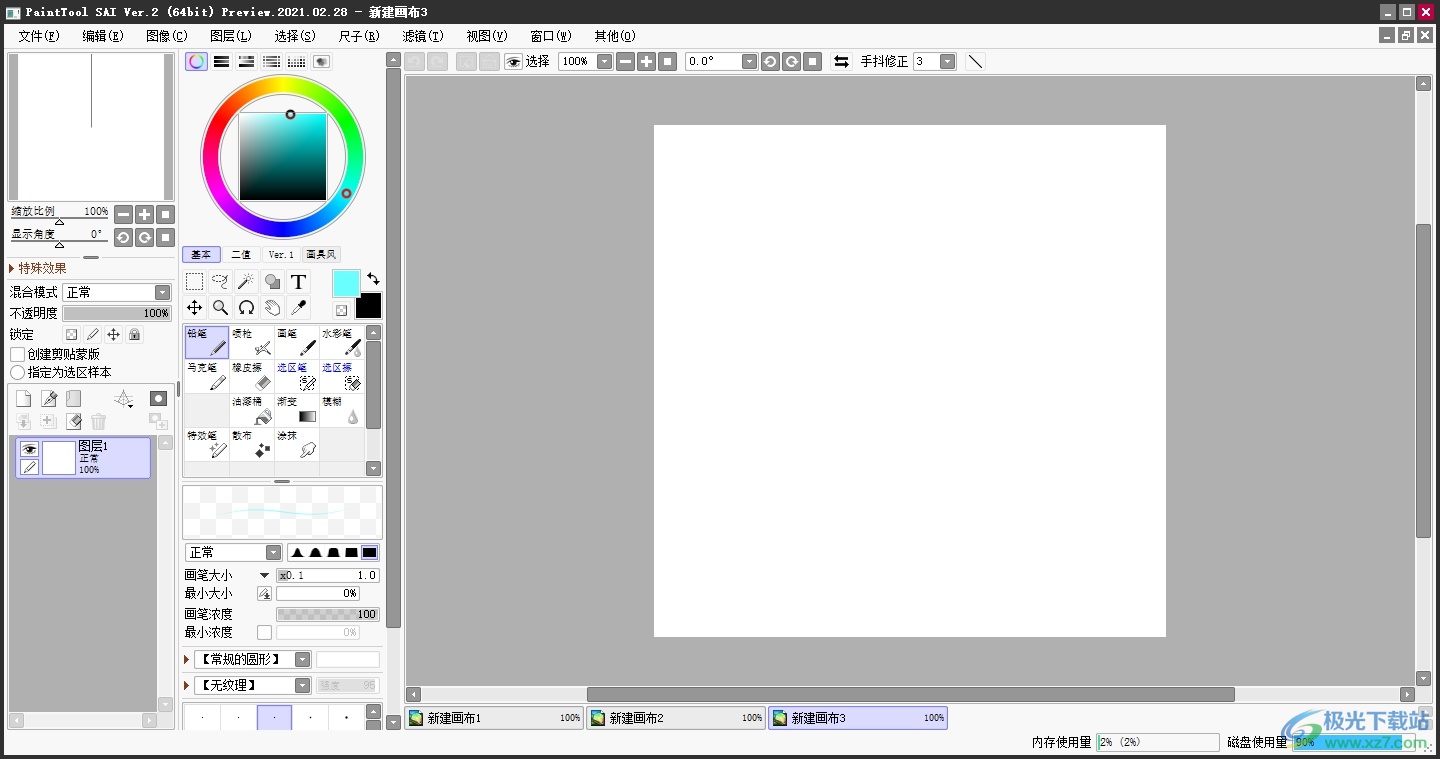The image size is (1440, 759).
Task: Select the 指定为选区样本 radio button
Action: [x=17, y=372]
